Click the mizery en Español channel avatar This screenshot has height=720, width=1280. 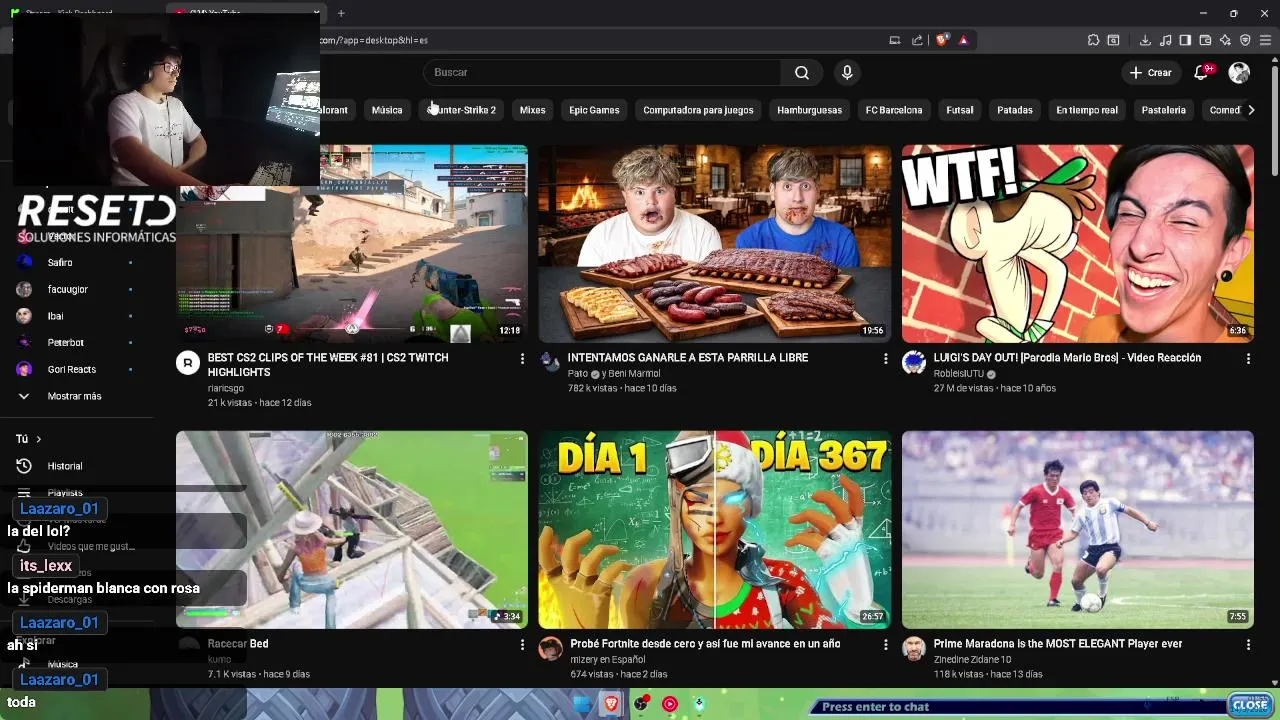click(551, 649)
